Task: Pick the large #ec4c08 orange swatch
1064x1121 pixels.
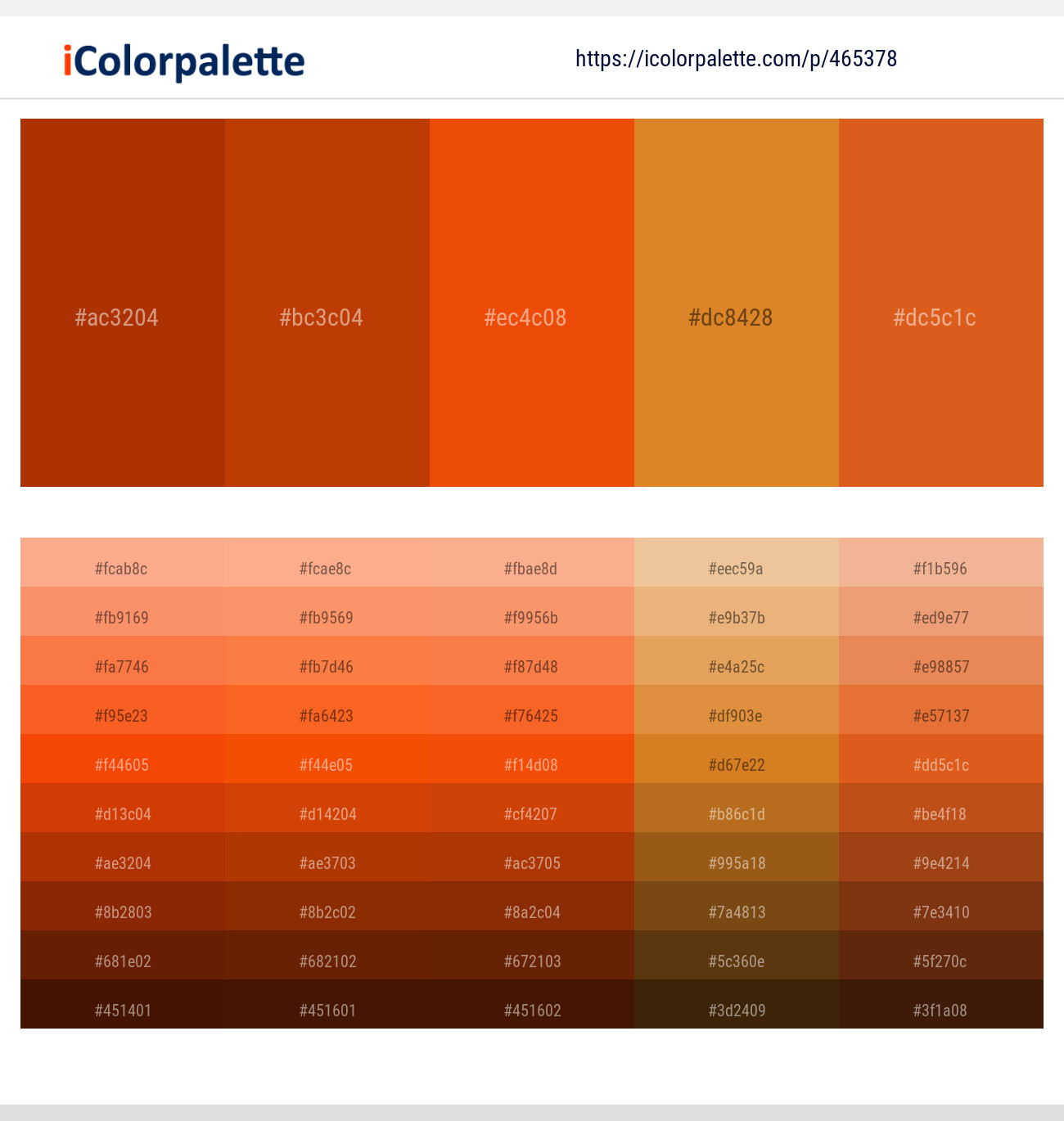Action: pyautogui.click(x=532, y=303)
